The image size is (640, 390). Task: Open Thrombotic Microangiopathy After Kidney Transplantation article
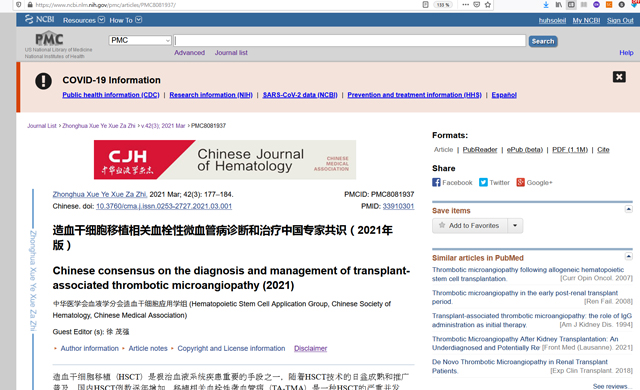coord(525,343)
